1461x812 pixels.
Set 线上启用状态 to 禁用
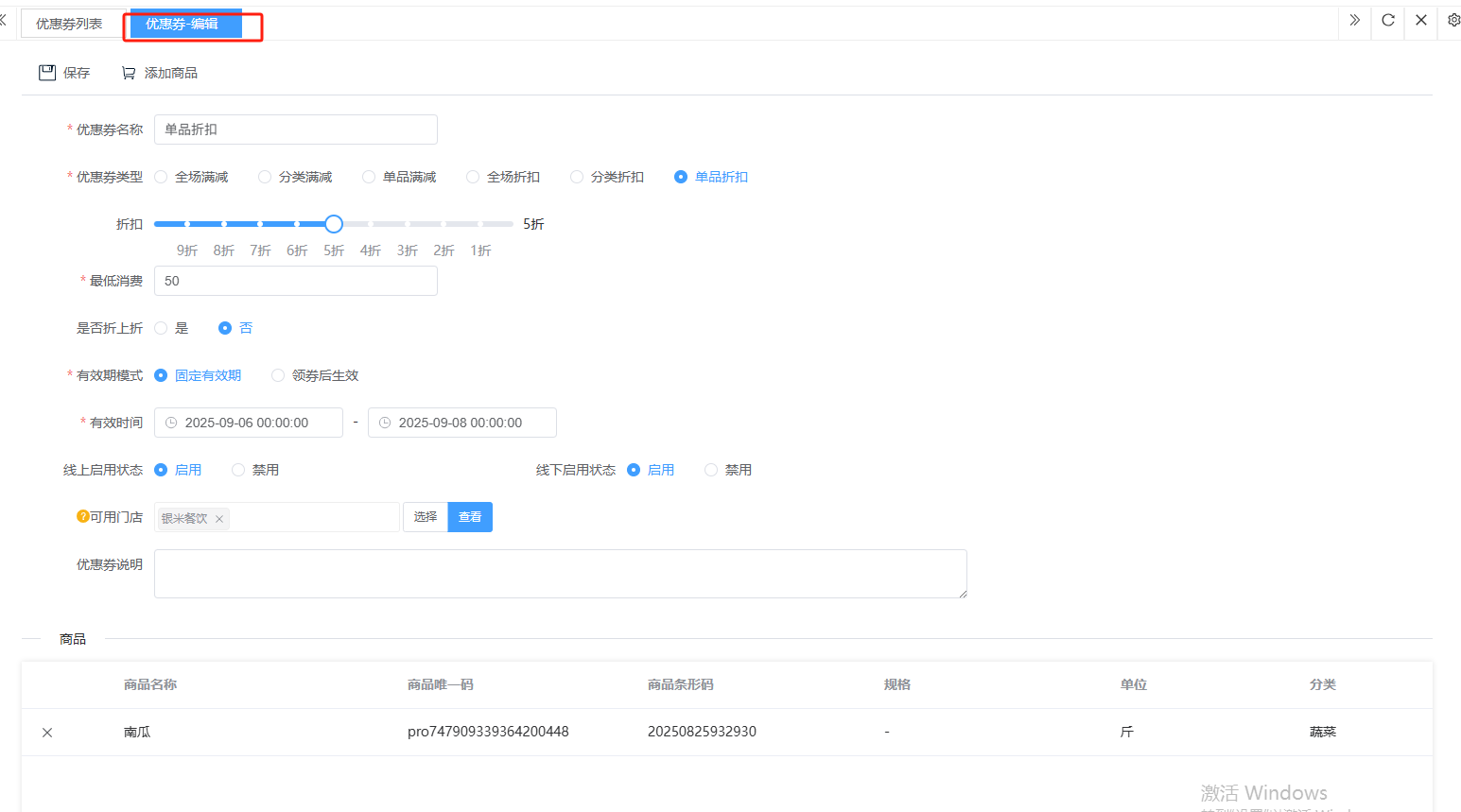[238, 470]
